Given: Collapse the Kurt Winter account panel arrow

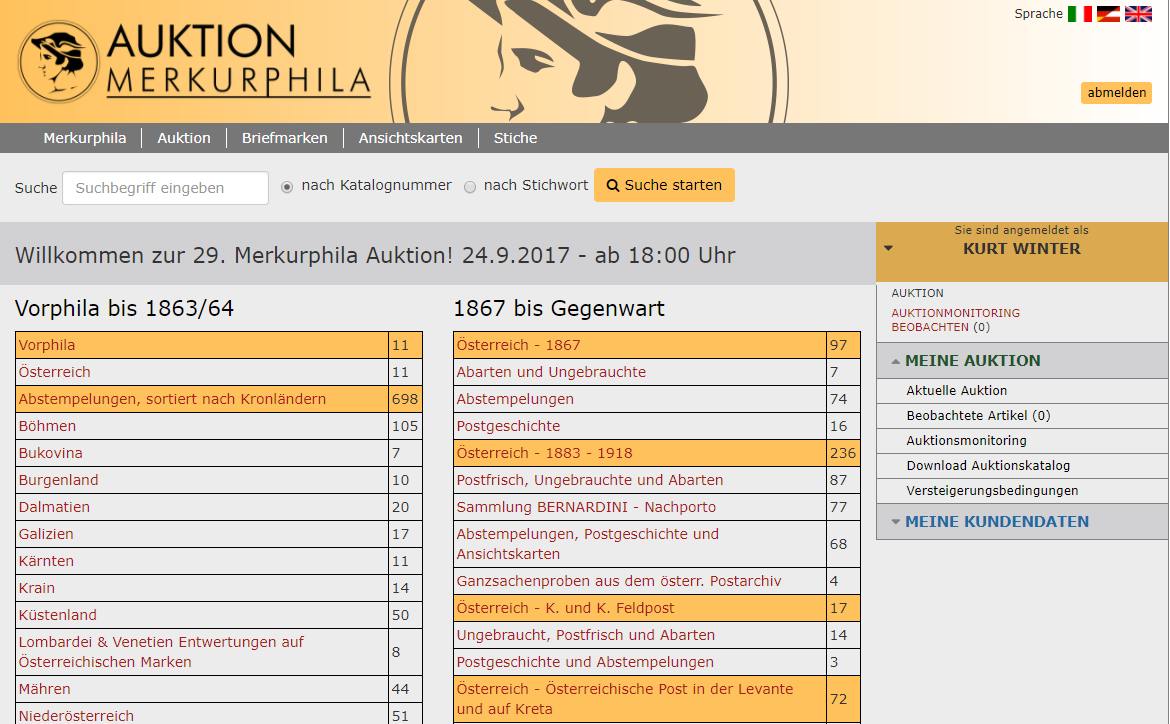Looking at the screenshot, I should pos(888,248).
